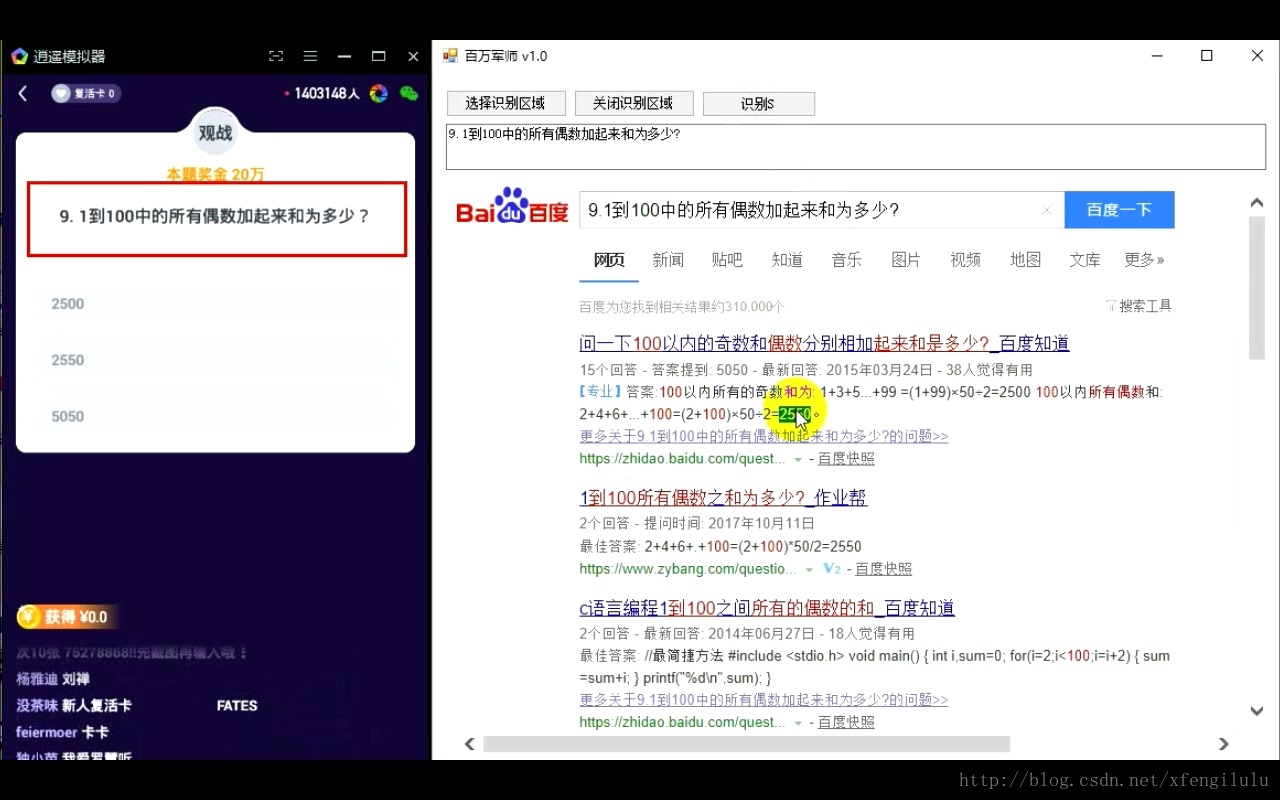Click the gold coin 获得 ¥0.0 badge
Viewport: 1280px width, 800px height.
[x=68, y=617]
